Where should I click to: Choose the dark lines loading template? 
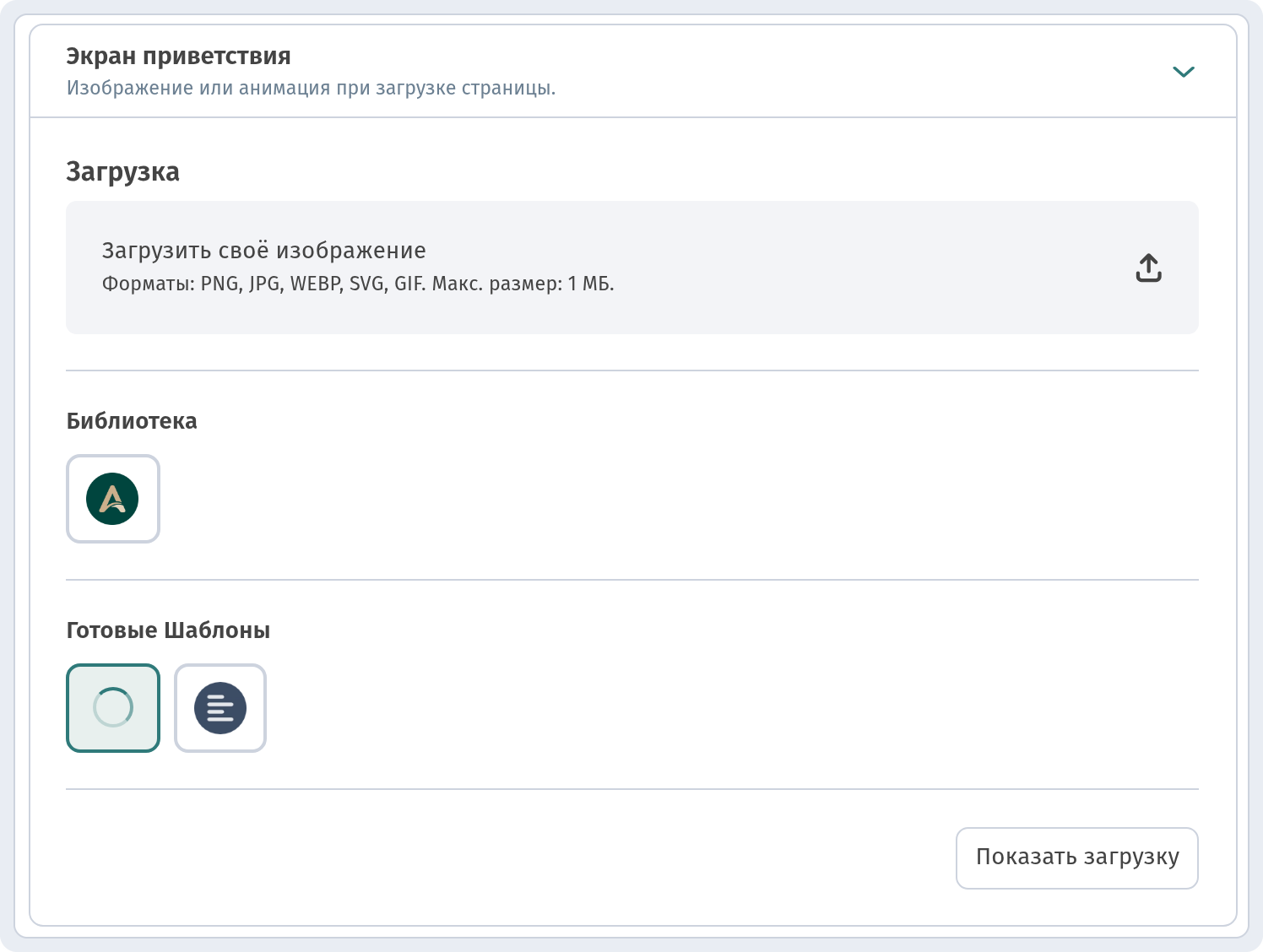(x=220, y=708)
